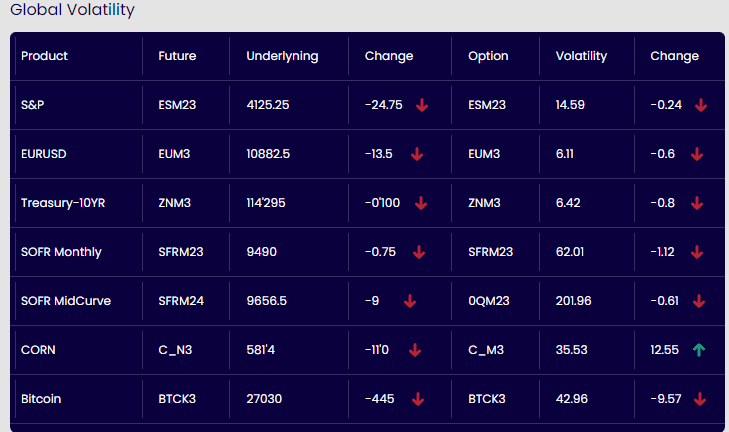Click the red down arrow for S&P underlying change
Viewport: 729px width, 432px height.
[x=421, y=105]
